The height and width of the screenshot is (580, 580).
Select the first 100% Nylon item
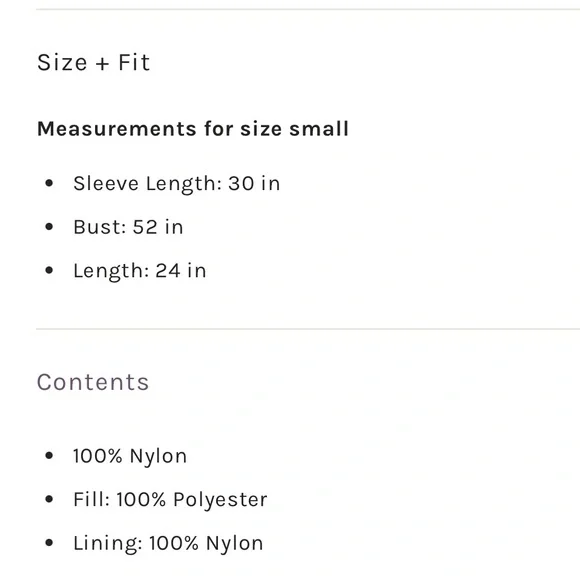[x=130, y=456]
